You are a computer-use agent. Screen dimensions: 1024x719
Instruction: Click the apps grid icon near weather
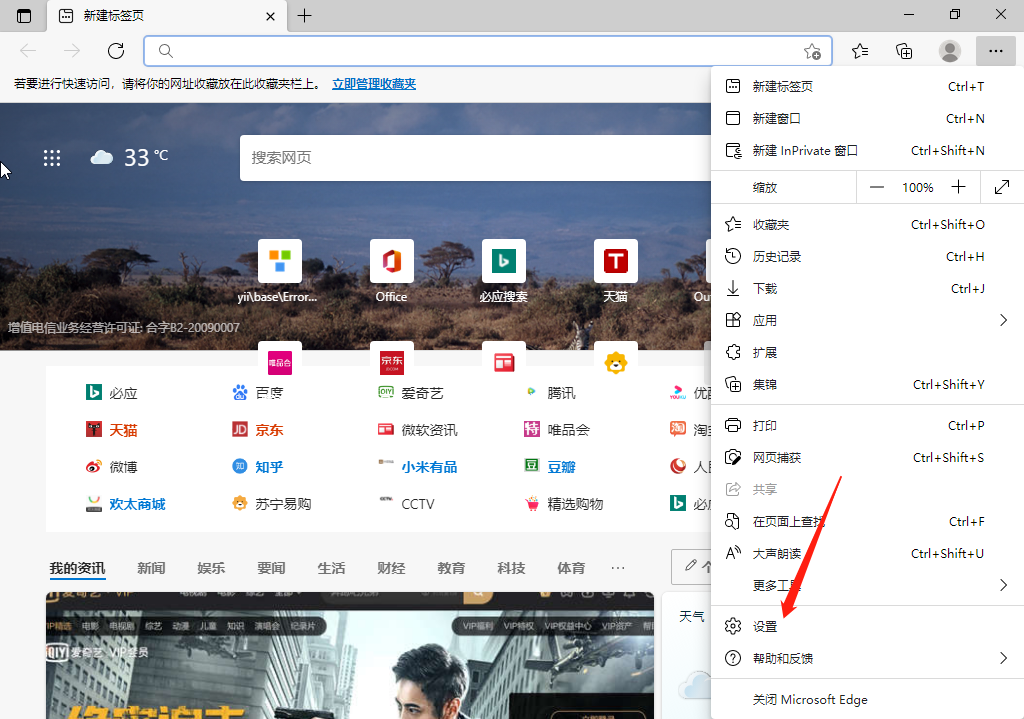coord(52,158)
